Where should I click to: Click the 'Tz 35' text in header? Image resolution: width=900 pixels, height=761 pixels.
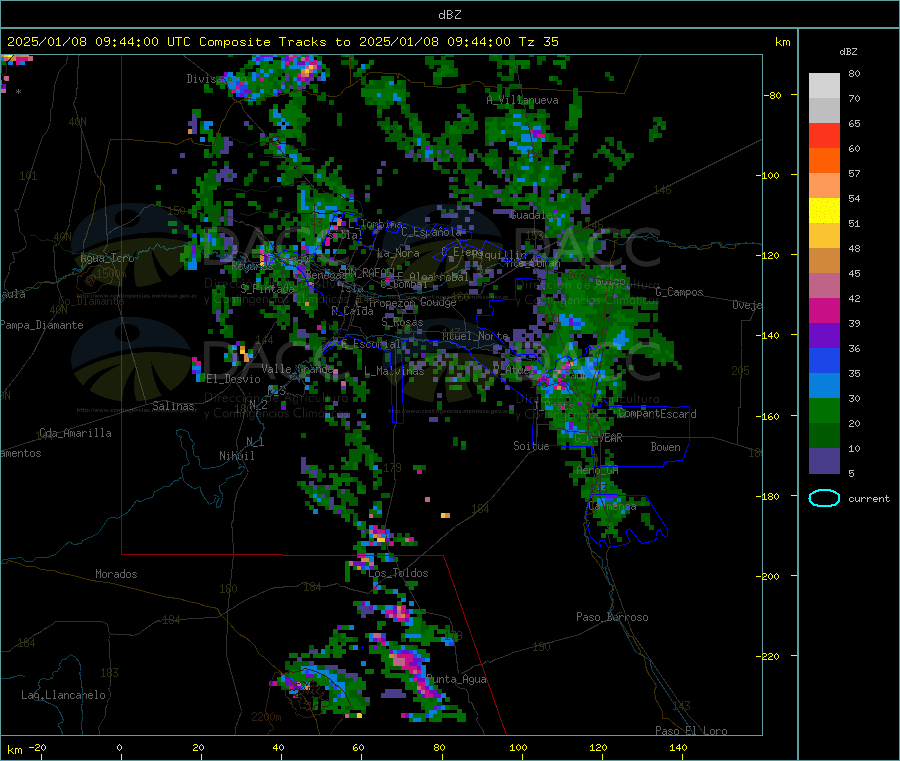(x=538, y=42)
